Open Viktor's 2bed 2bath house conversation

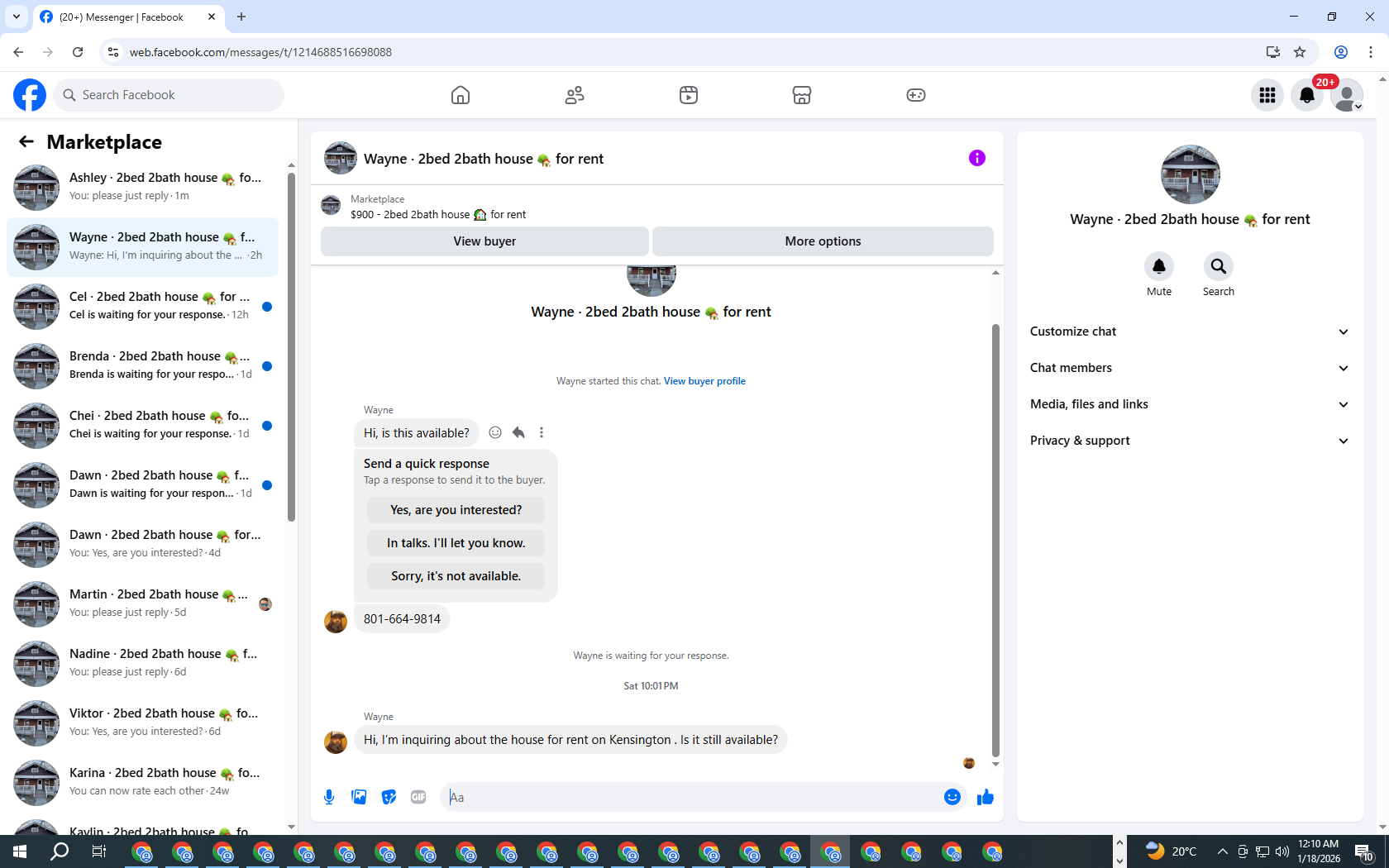click(x=142, y=723)
